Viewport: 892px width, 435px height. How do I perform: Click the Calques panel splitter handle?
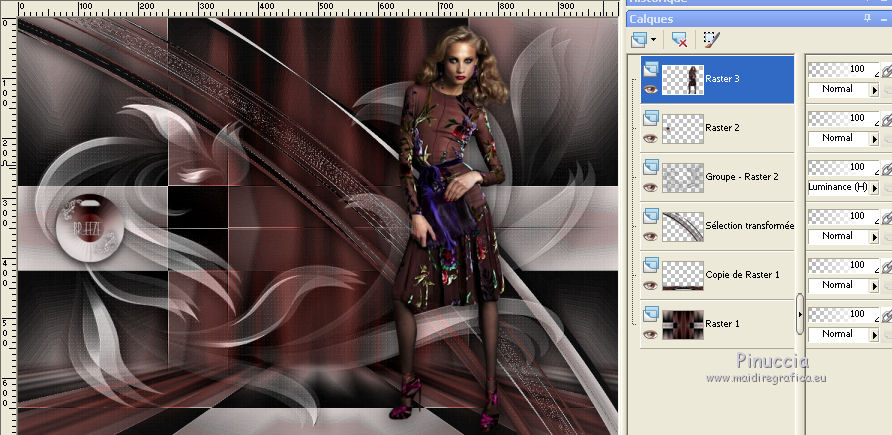point(800,314)
